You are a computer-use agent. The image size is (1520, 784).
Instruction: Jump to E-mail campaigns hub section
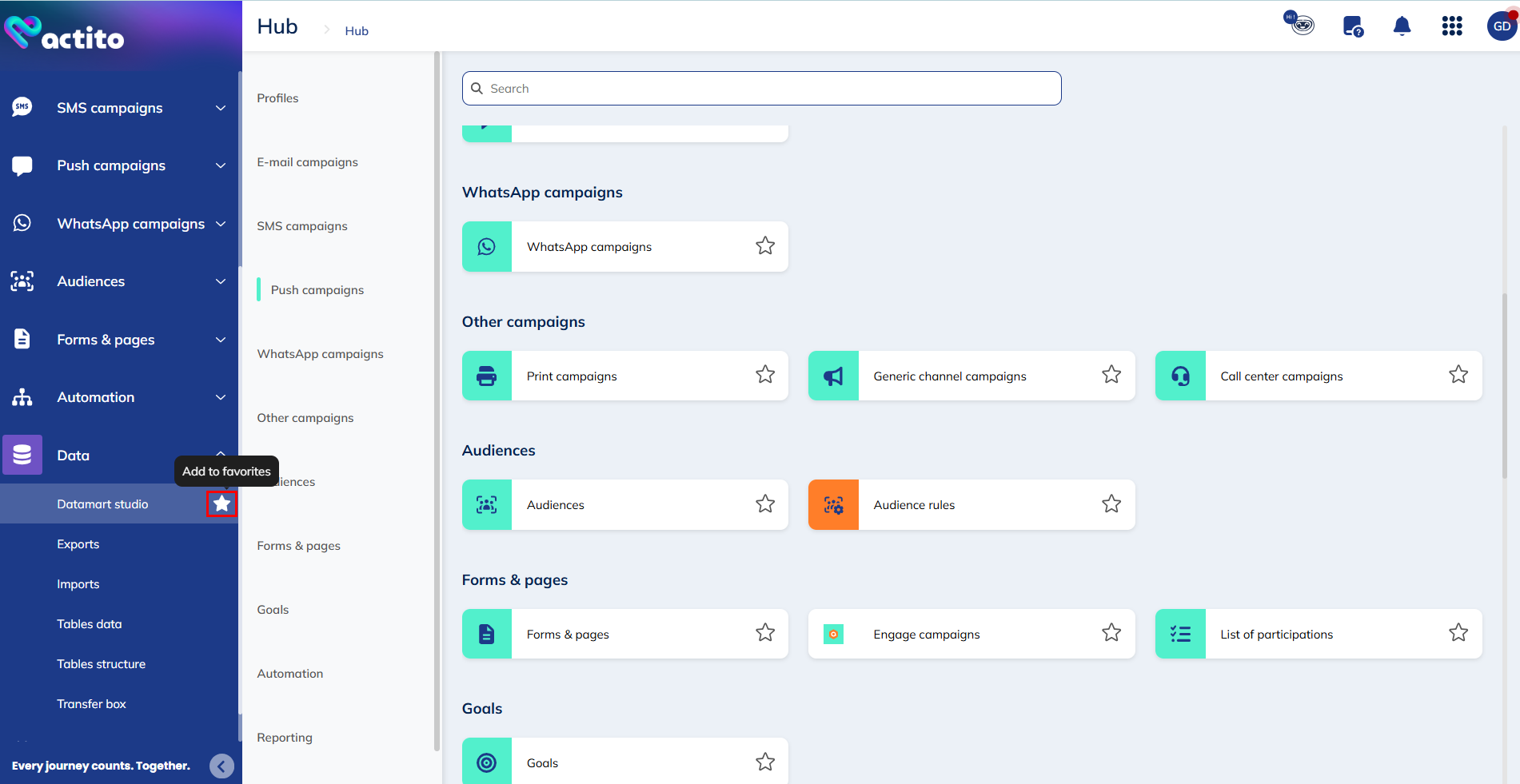point(307,162)
